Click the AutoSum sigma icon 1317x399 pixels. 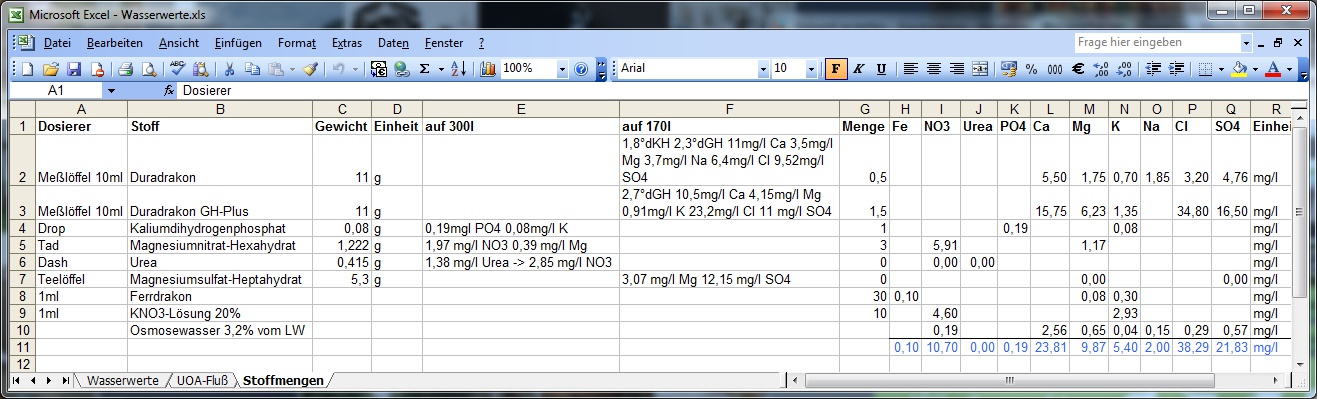click(425, 69)
